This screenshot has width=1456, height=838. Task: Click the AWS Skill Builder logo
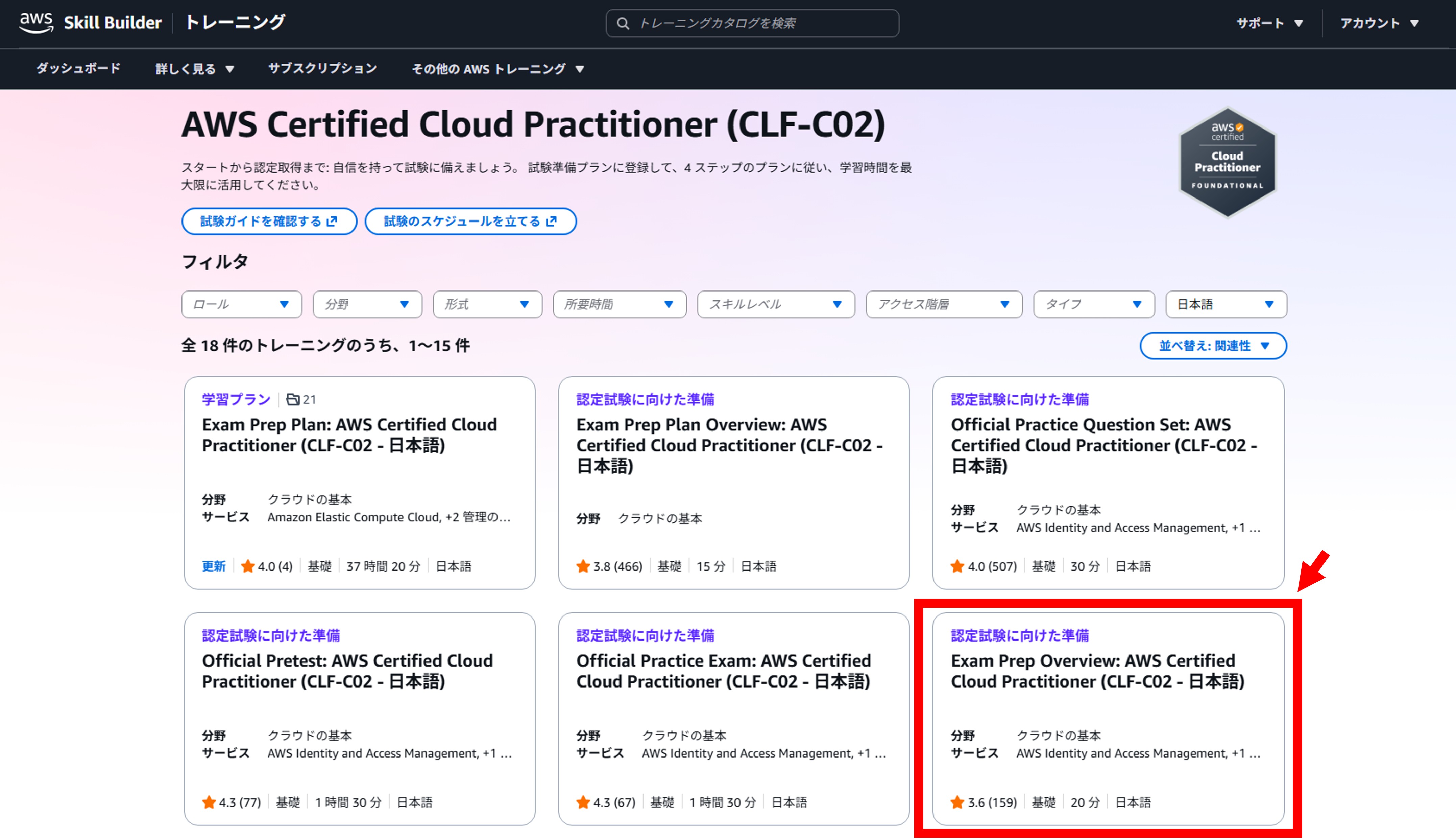click(x=91, y=22)
